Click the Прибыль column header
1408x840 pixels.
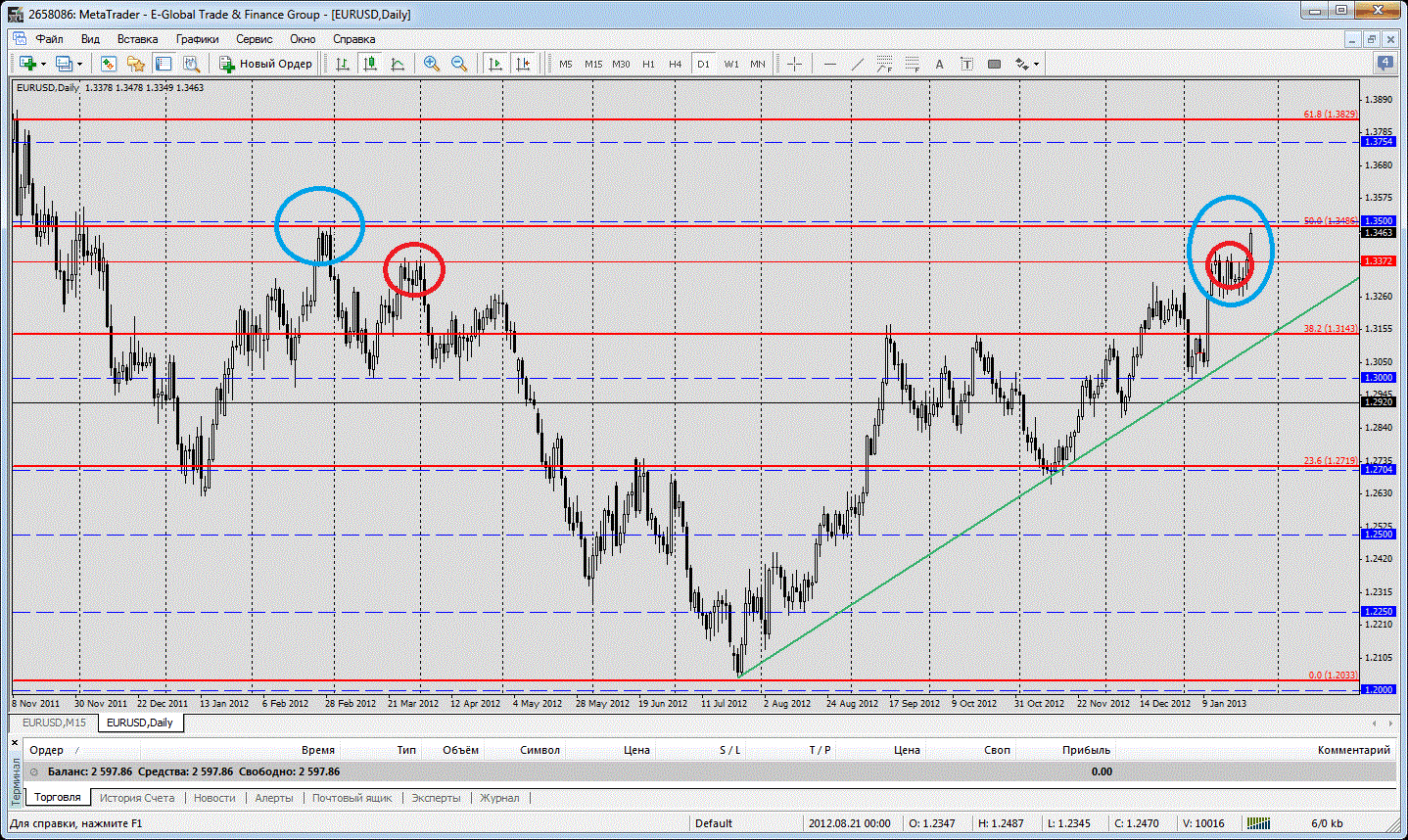point(1086,750)
